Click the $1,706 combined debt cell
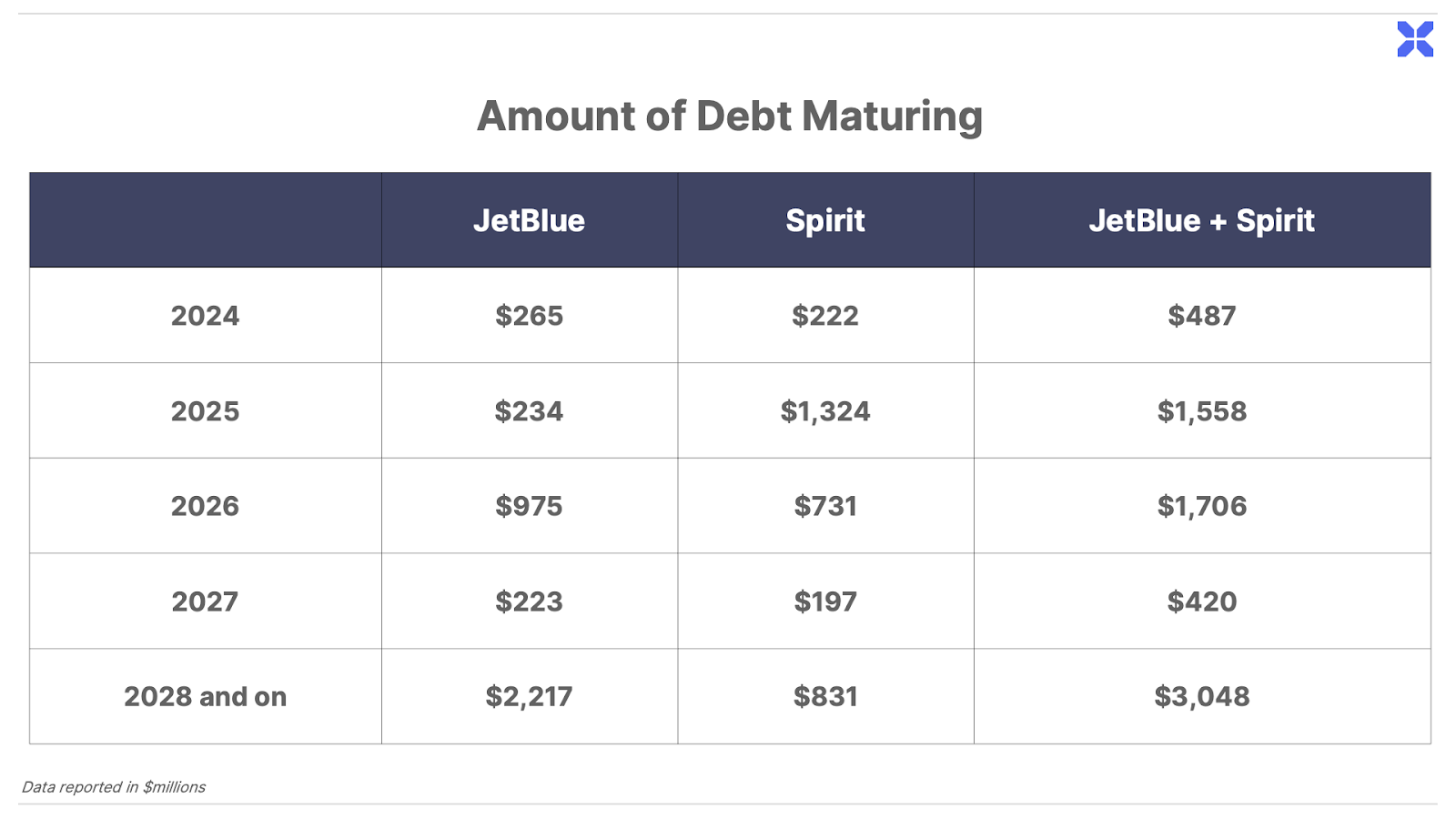The image size is (1456, 819). point(1201,506)
